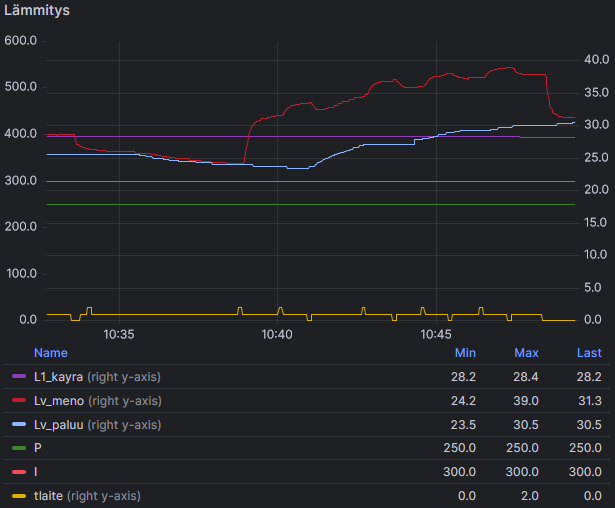615x508 pixels.
Task: Sort legend by Last column header
Action: pyautogui.click(x=589, y=353)
